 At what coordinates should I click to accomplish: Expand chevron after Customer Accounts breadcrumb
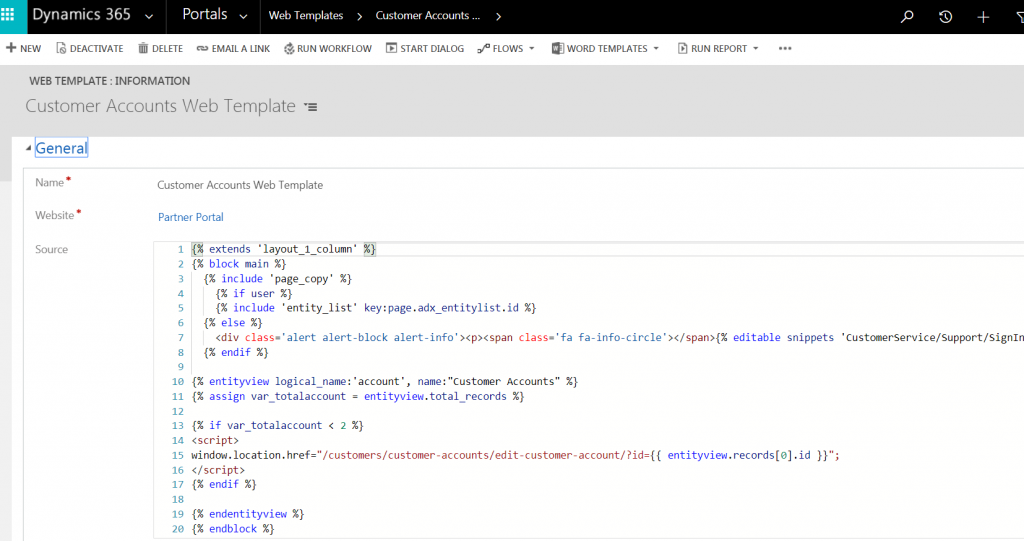[498, 16]
